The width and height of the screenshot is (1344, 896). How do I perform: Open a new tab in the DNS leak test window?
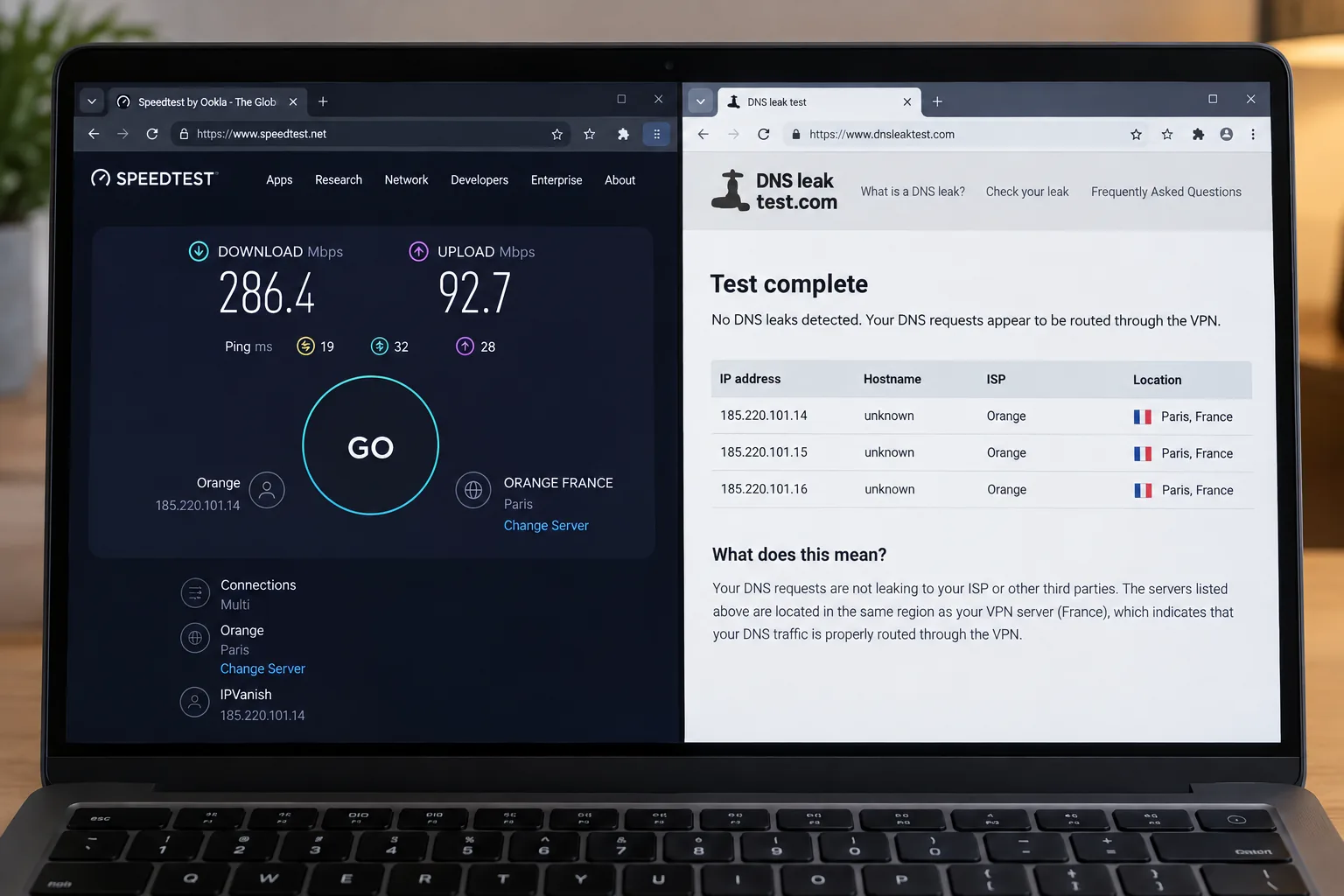(x=937, y=101)
